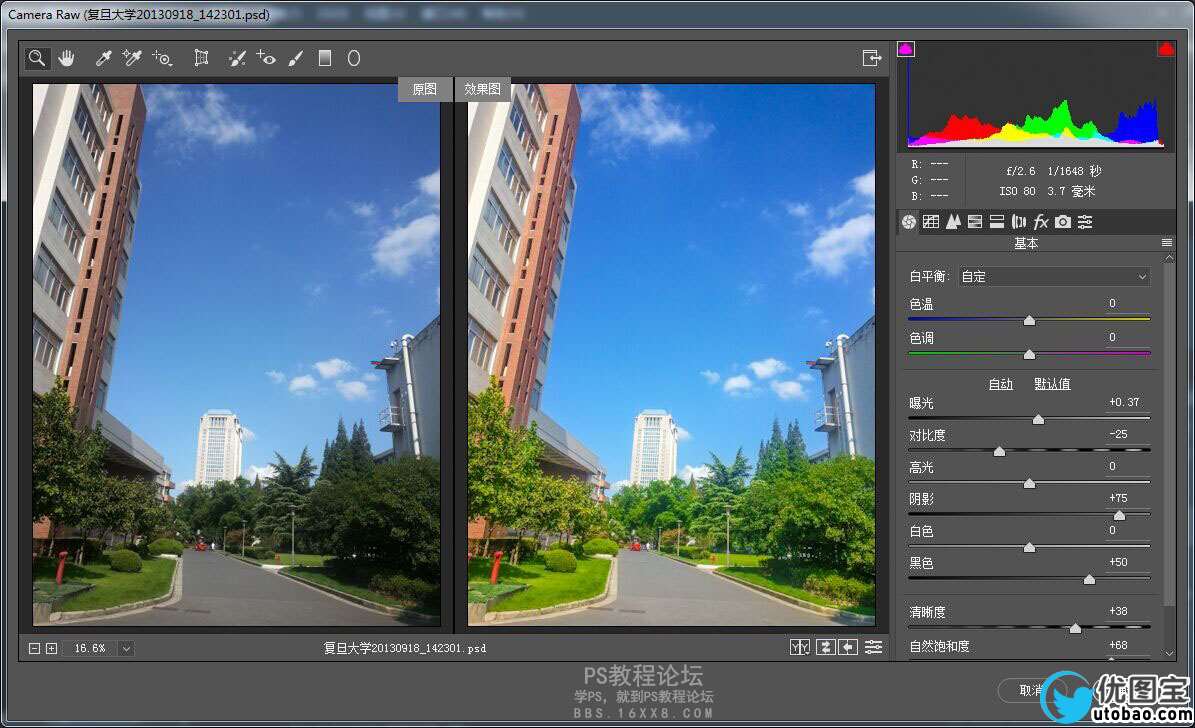This screenshot has height=728, width=1195.
Task: Open the 白平衡 dropdown showing 自定
Action: point(1055,277)
